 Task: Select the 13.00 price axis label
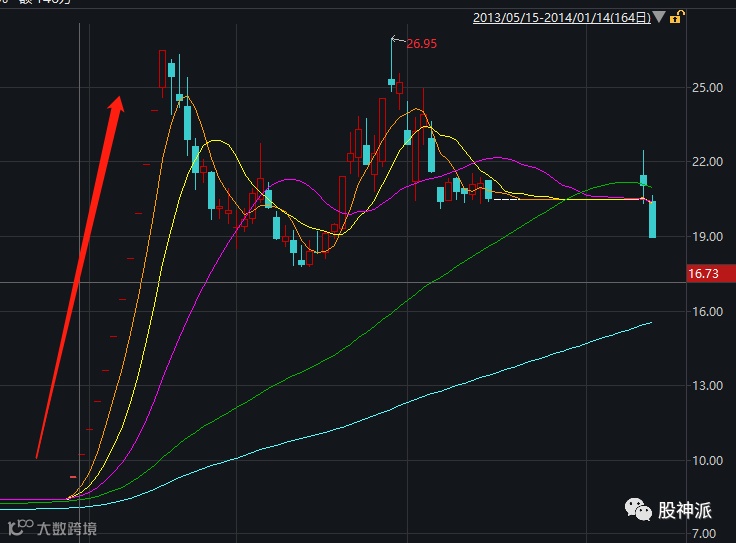pos(707,386)
